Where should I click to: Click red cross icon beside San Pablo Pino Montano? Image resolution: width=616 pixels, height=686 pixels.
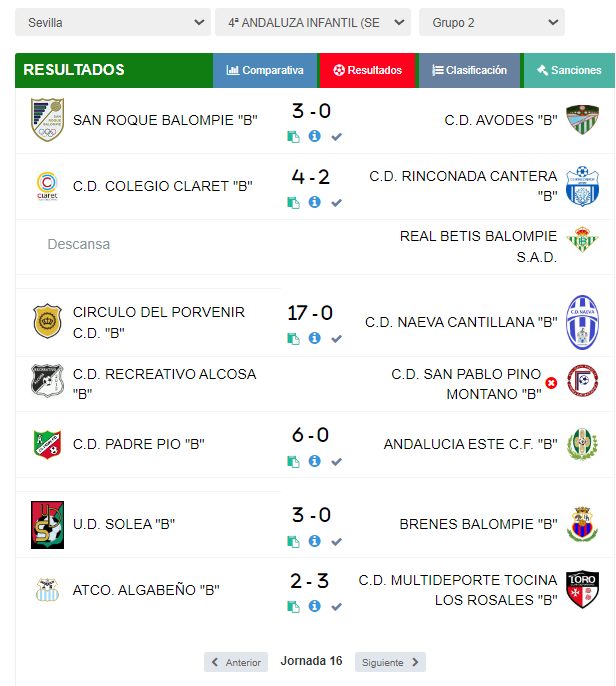click(551, 383)
